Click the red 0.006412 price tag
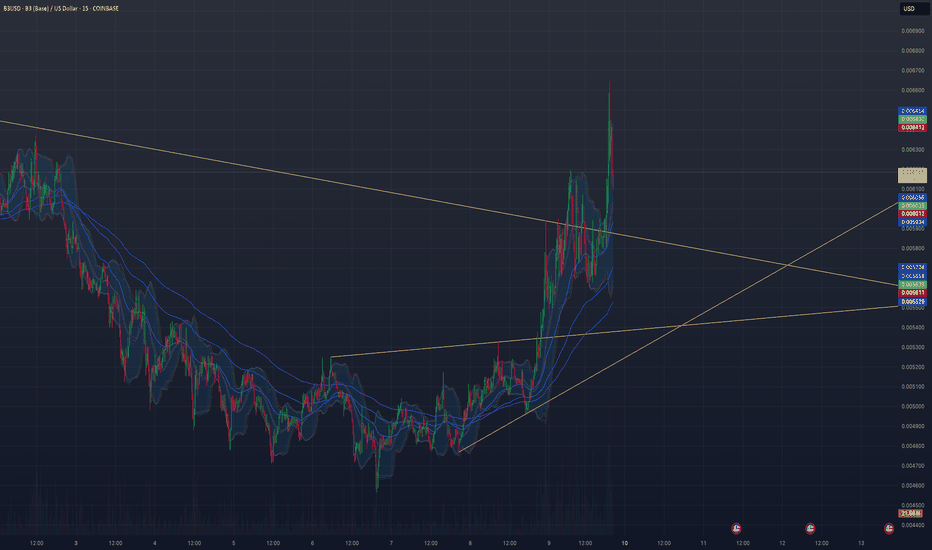This screenshot has width=932, height=550. pyautogui.click(x=912, y=128)
